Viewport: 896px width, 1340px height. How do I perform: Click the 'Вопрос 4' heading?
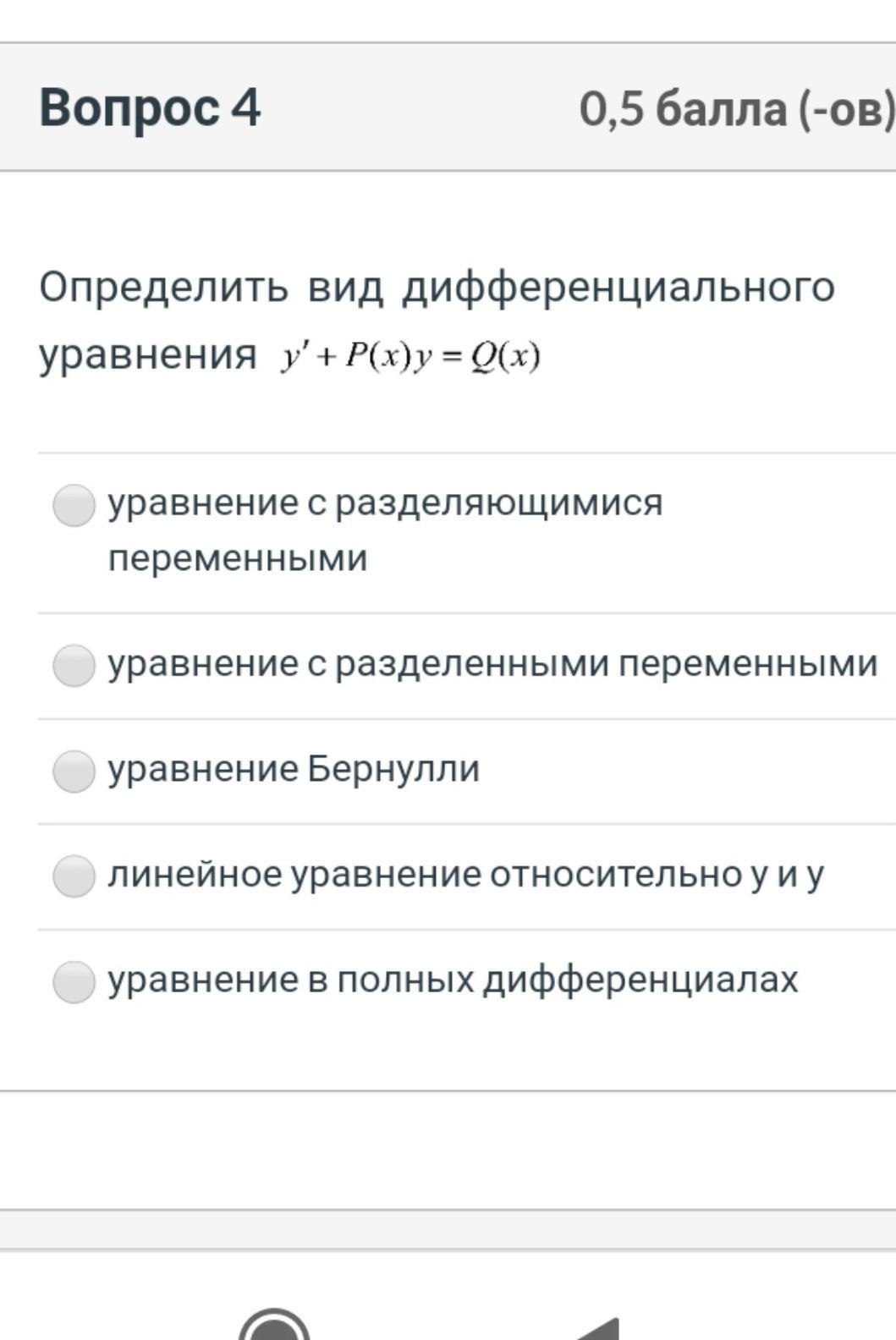150,108
